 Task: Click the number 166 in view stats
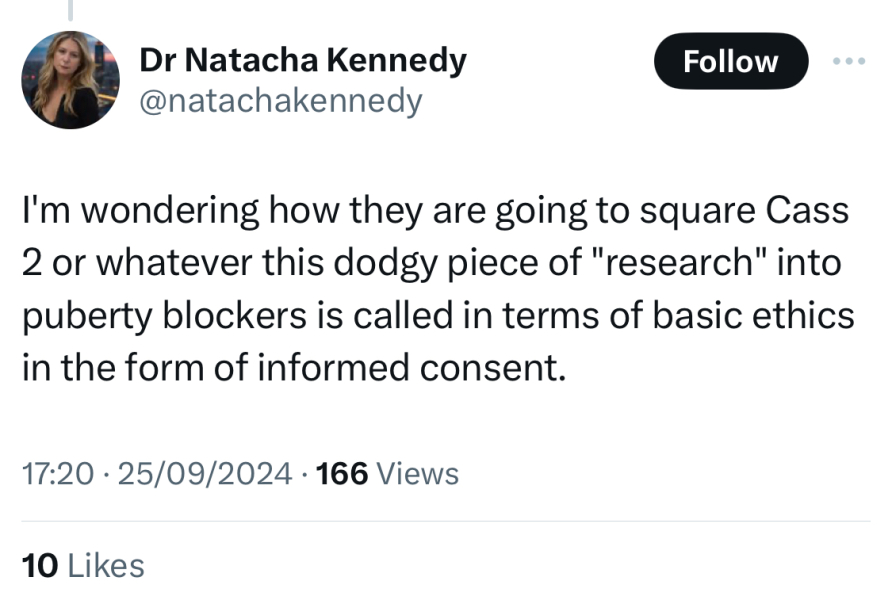(342, 473)
